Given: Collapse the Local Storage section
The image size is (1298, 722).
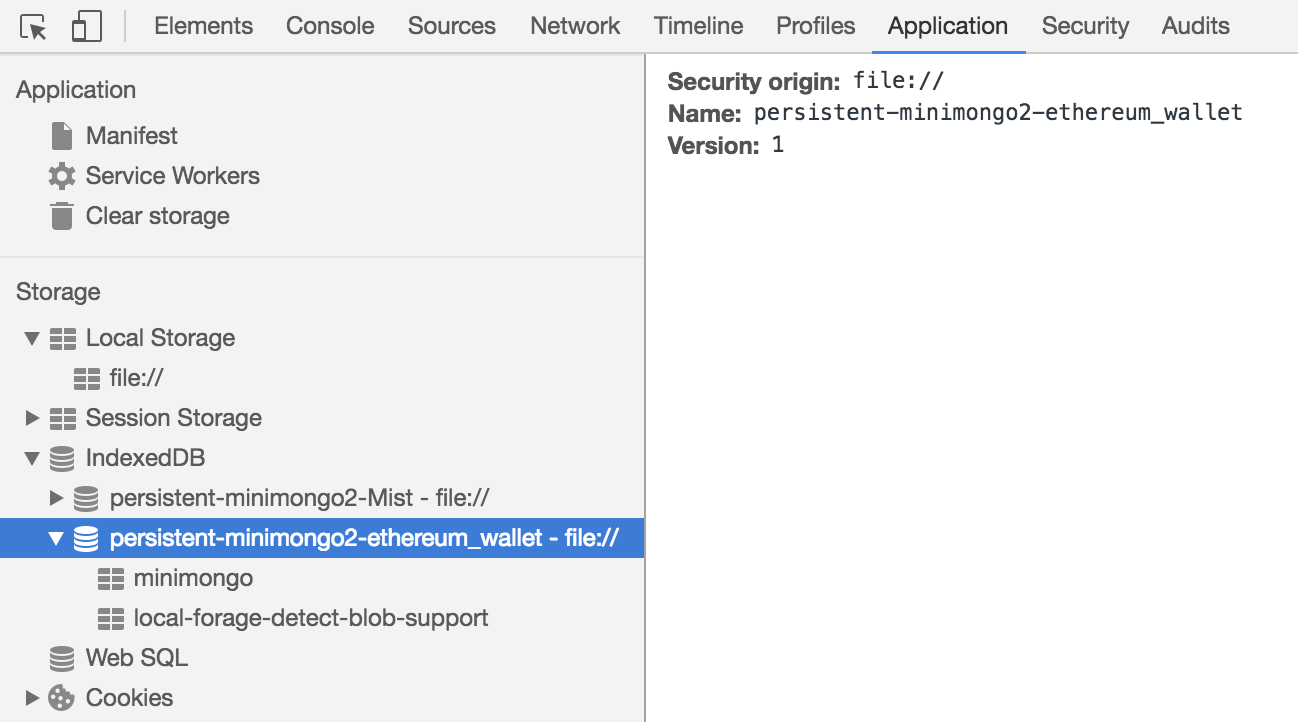Looking at the screenshot, I should [x=31, y=338].
